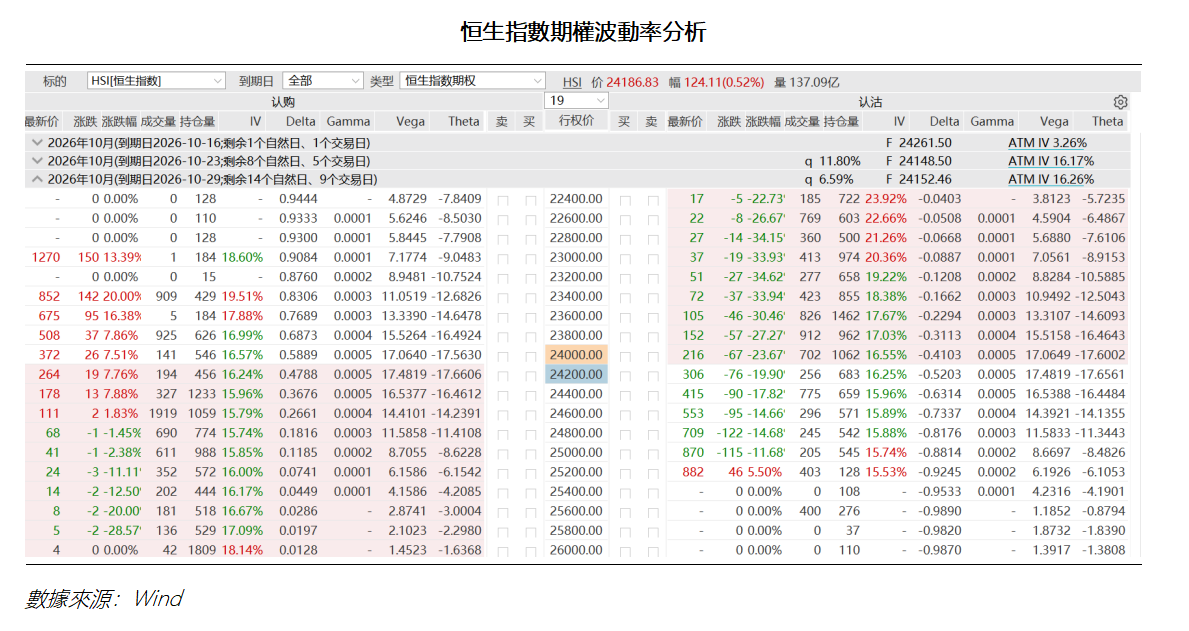Click the ATM IV 3.26% link

tap(1047, 143)
